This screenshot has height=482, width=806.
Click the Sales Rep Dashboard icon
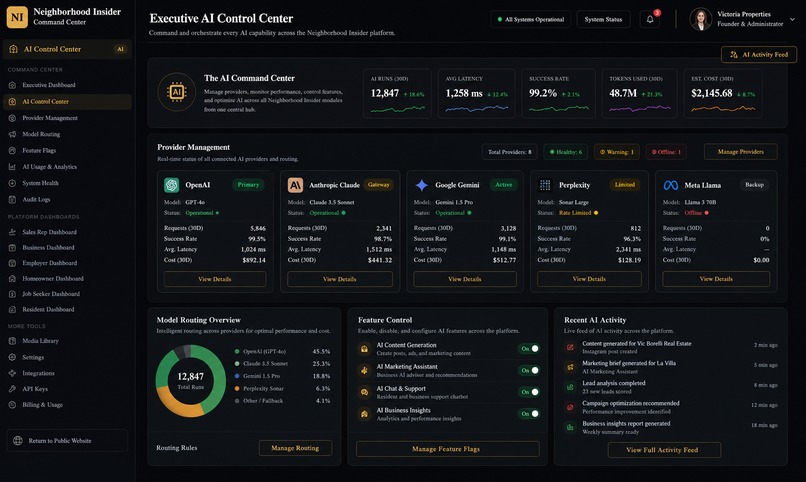coord(12,232)
